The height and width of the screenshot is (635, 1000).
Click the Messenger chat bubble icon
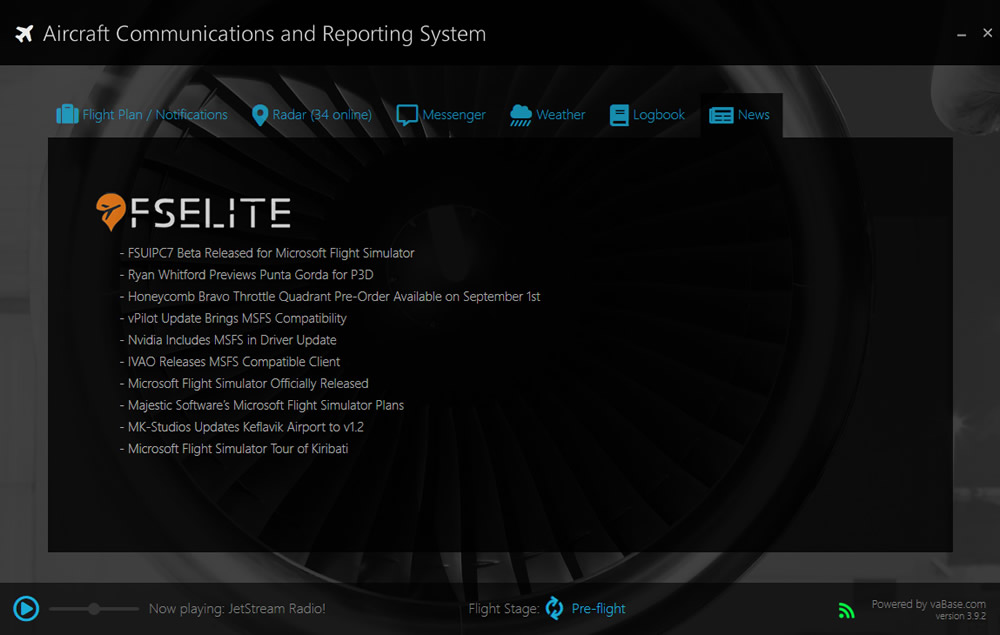point(407,115)
